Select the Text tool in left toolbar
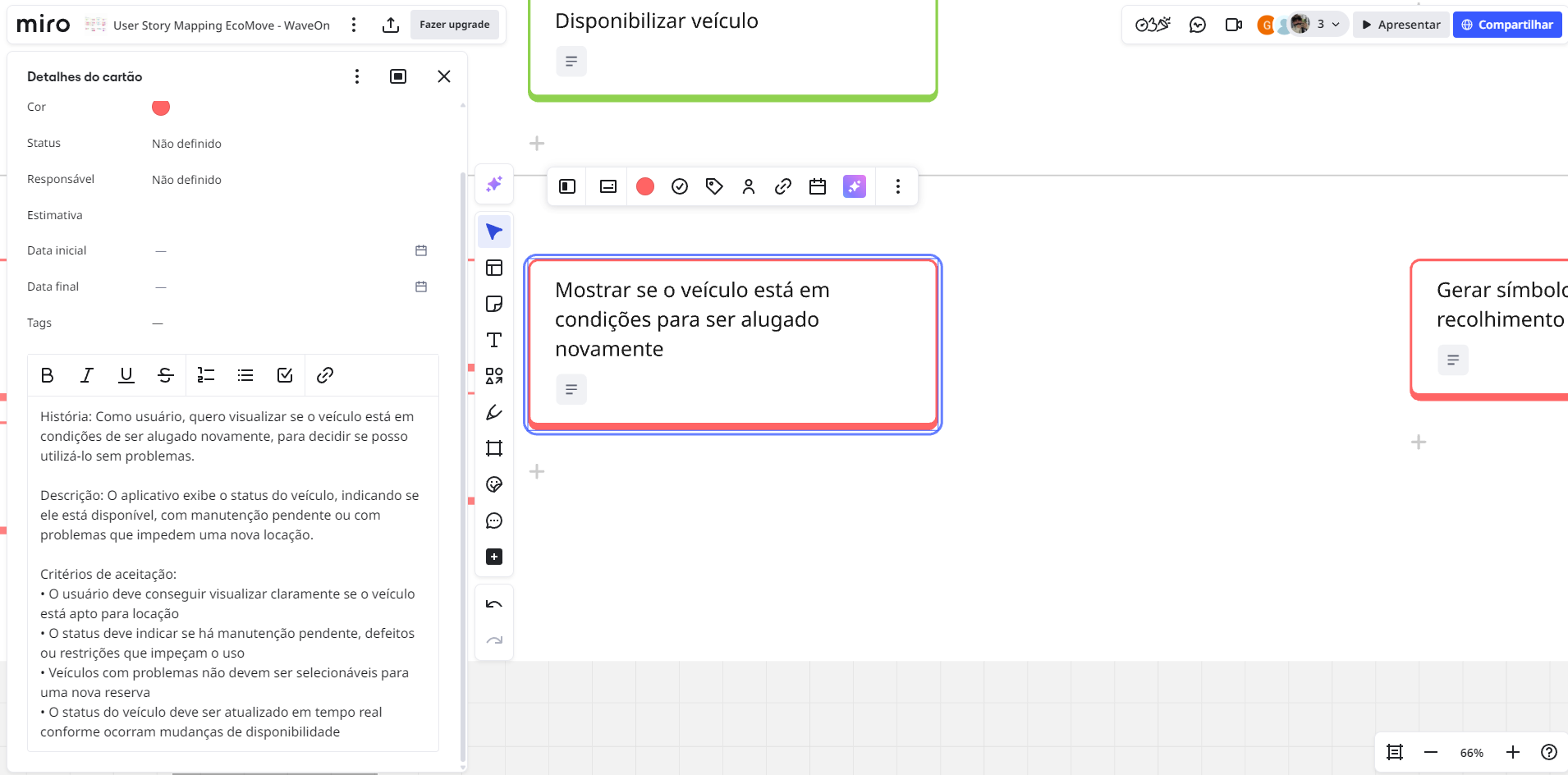The height and width of the screenshot is (775, 1568). pyautogui.click(x=494, y=341)
